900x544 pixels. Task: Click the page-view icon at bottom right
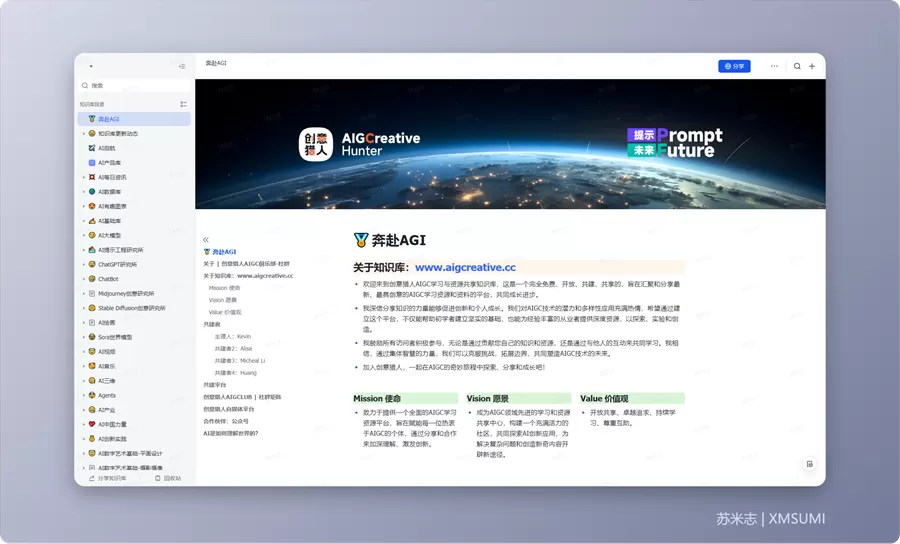tap(810, 464)
